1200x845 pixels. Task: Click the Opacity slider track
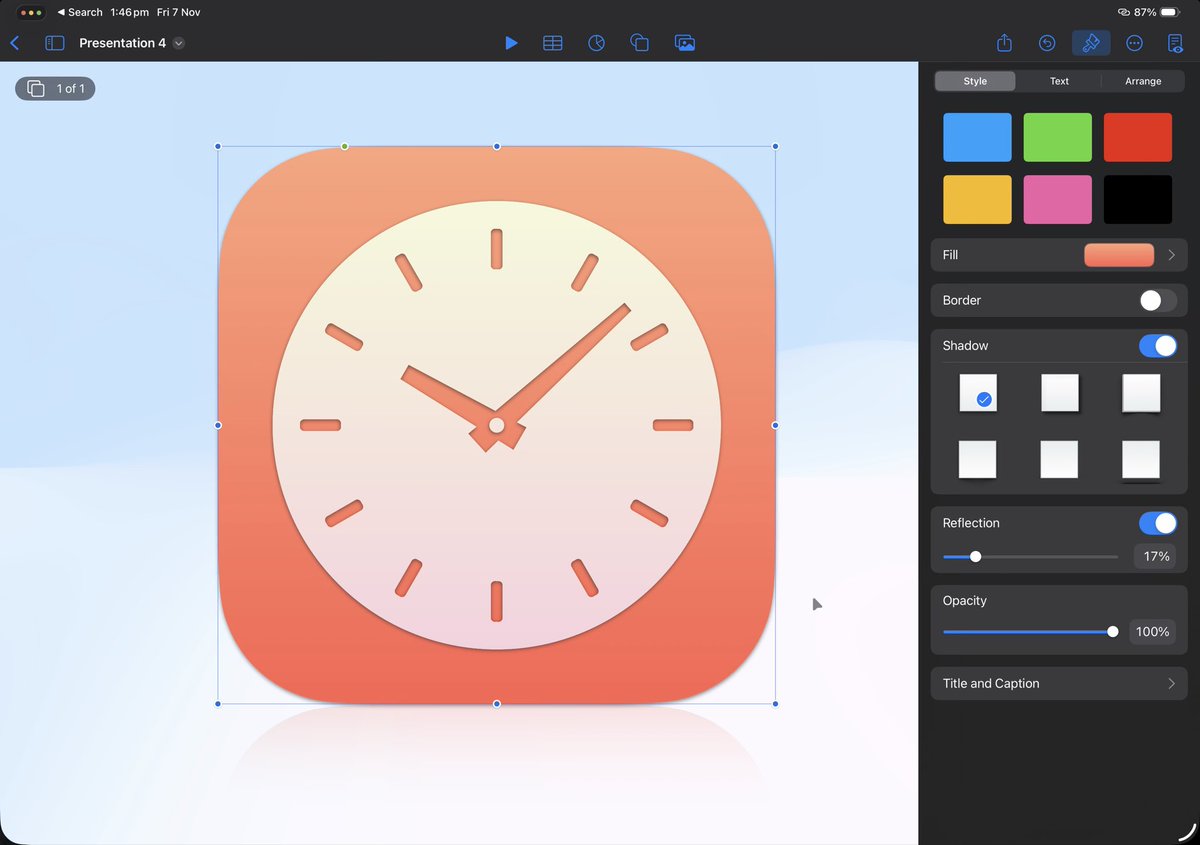(1031, 632)
